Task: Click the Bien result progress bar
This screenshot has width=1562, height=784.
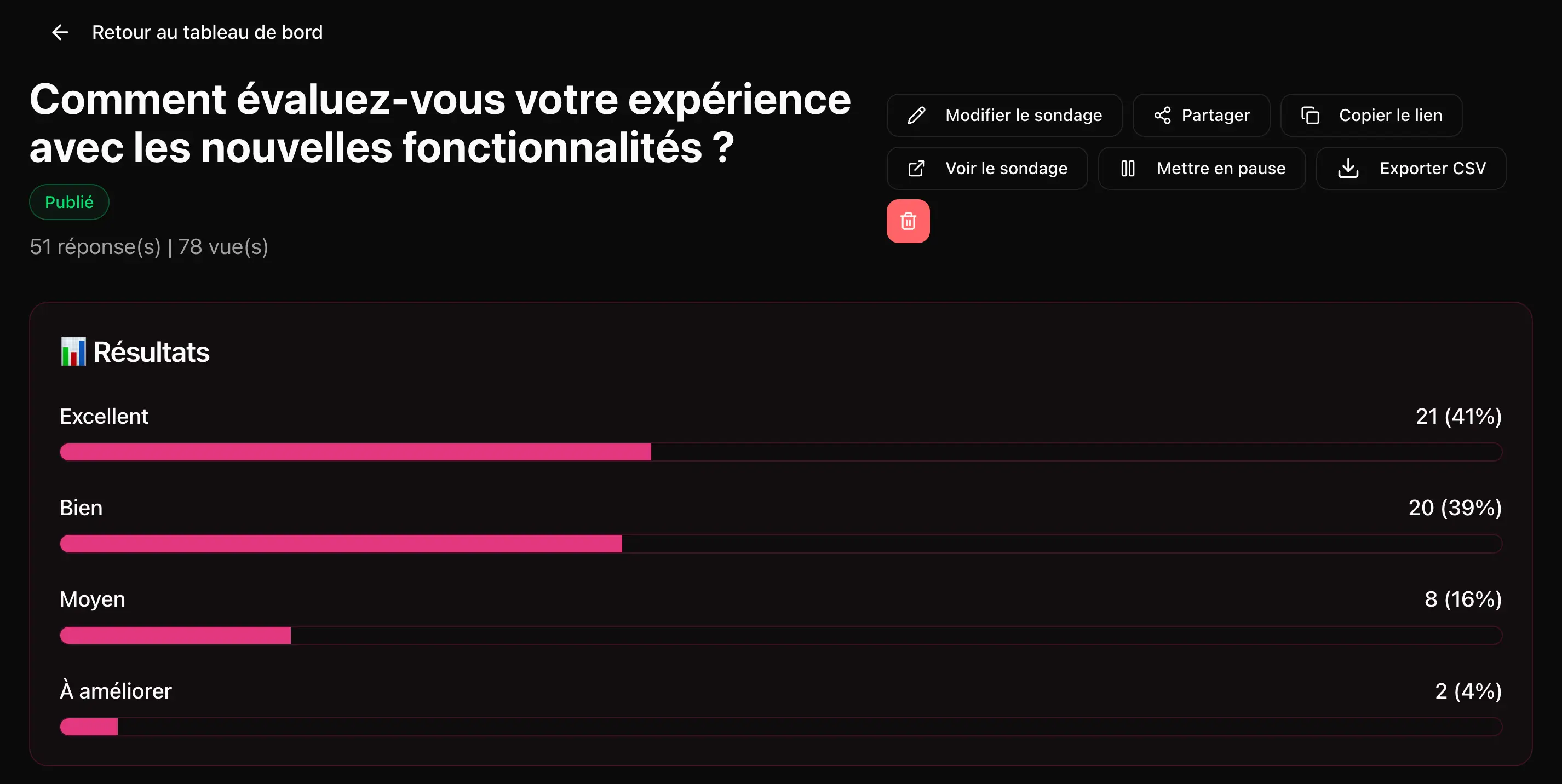Action: pos(780,543)
